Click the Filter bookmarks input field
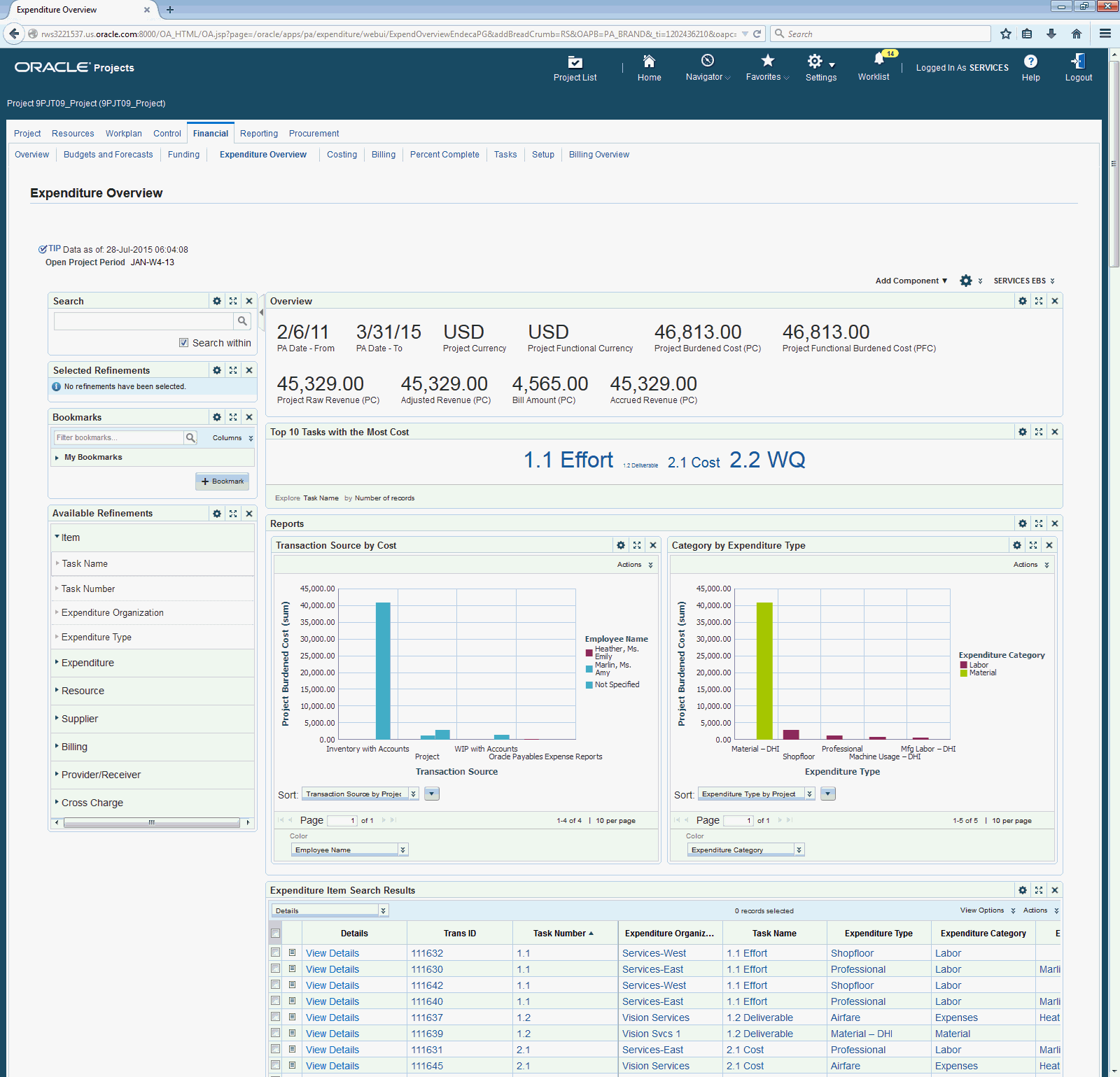The height and width of the screenshot is (1077, 1120). [x=118, y=437]
